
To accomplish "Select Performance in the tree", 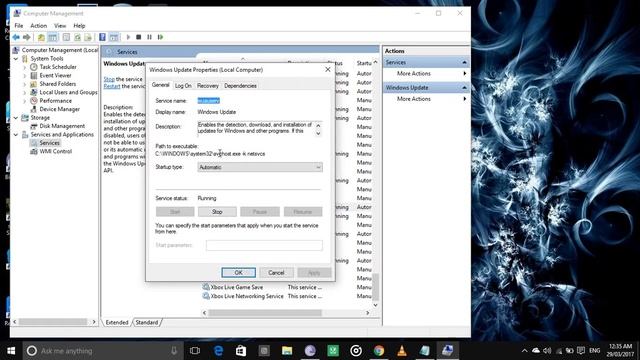I will pyautogui.click(x=56, y=101).
